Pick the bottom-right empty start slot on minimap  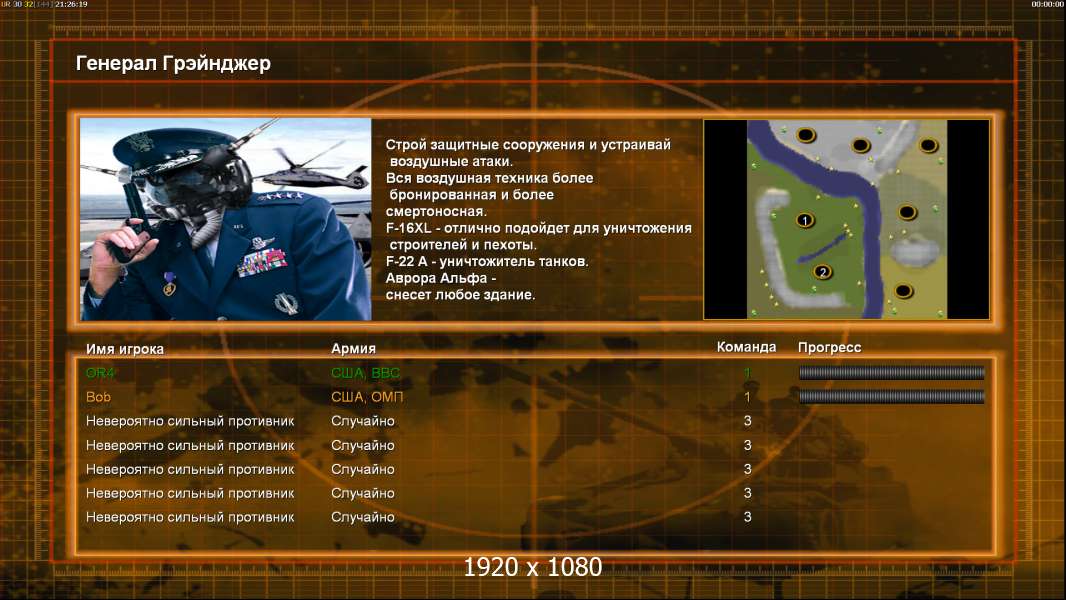(904, 291)
